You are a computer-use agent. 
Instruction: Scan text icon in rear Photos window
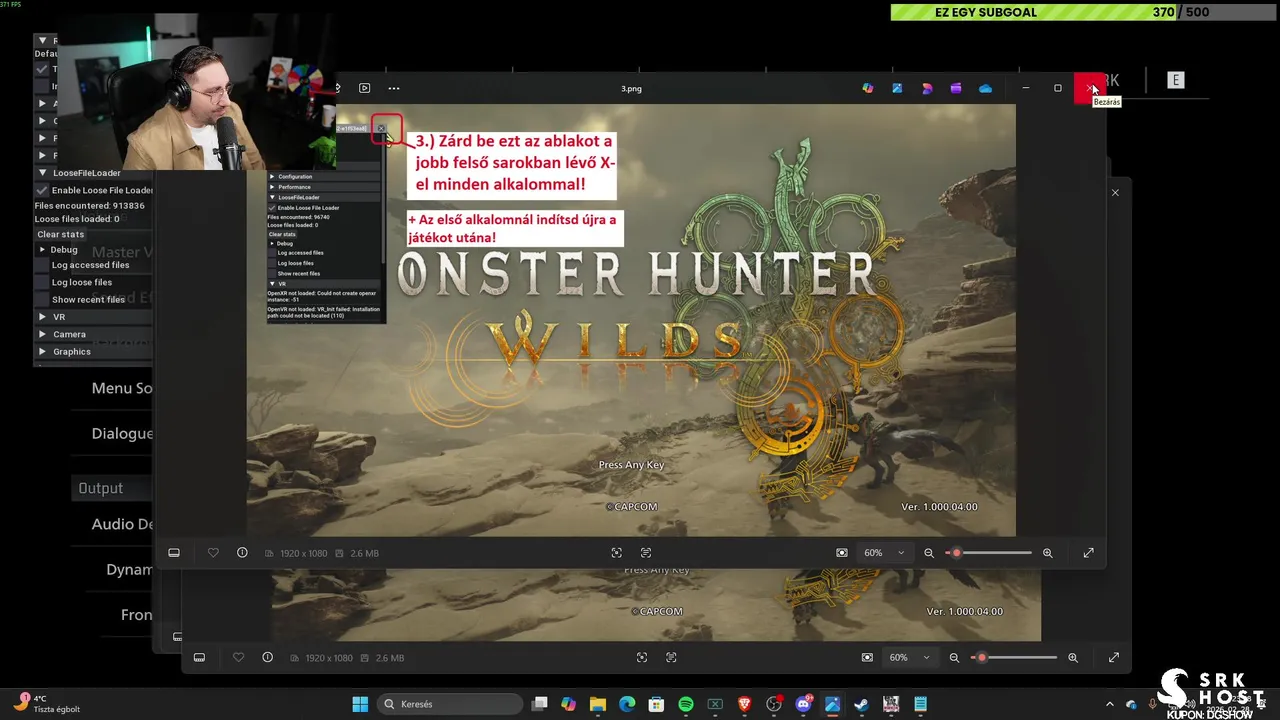(671, 658)
